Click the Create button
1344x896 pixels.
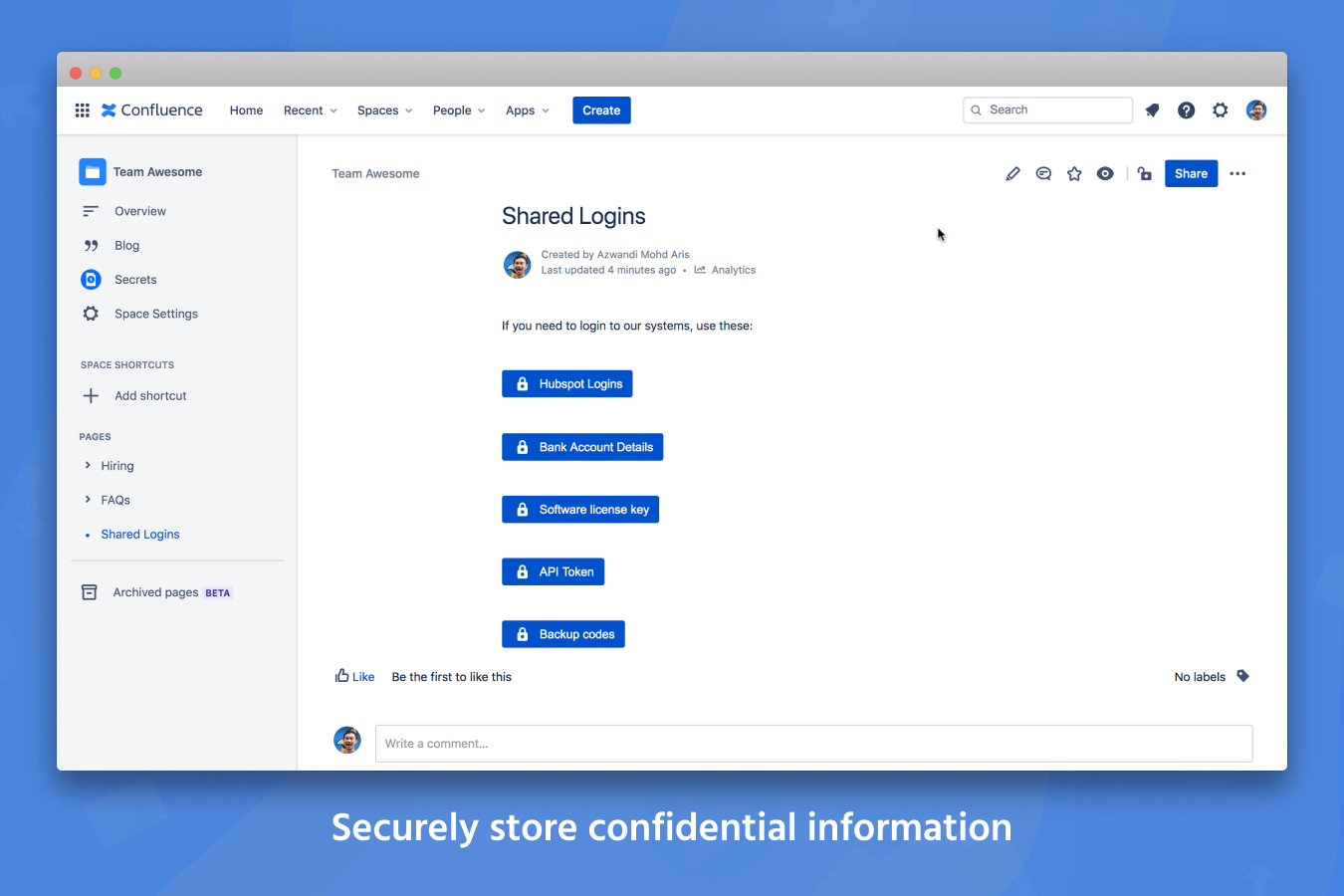(x=601, y=111)
